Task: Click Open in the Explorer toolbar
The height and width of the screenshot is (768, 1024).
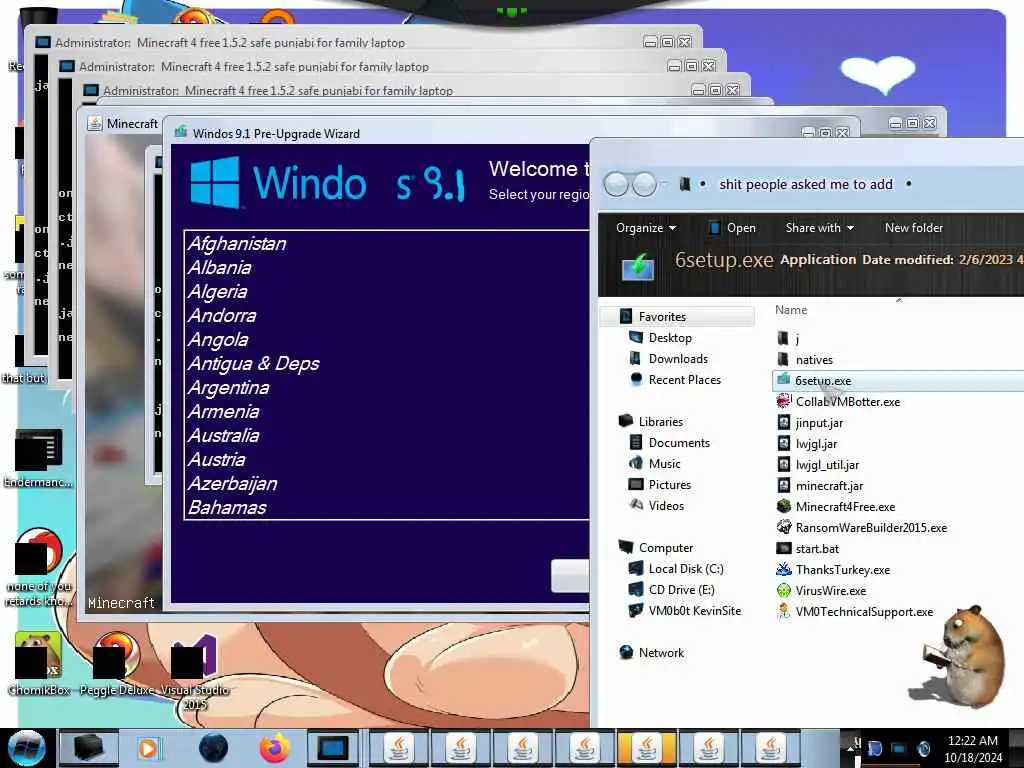Action: pos(732,228)
